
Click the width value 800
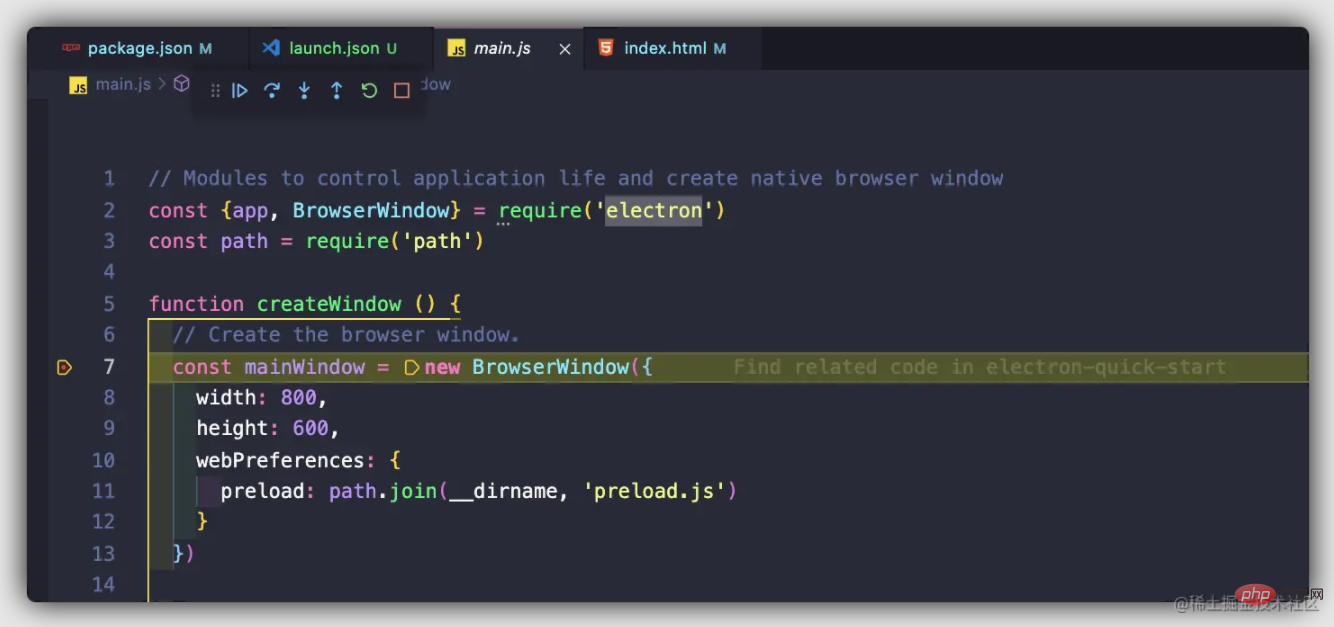pyautogui.click(x=299, y=398)
